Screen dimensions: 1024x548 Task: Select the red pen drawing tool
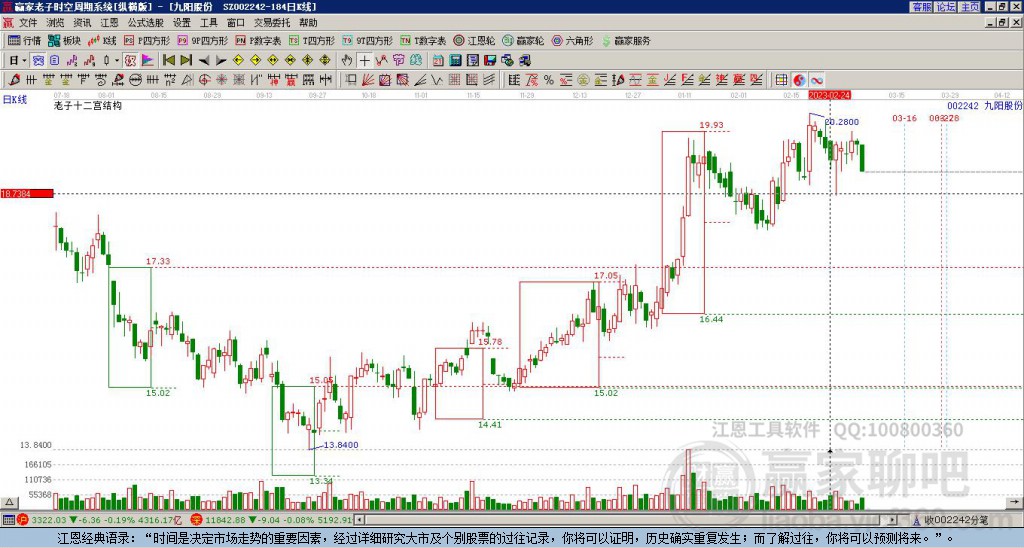(14, 80)
